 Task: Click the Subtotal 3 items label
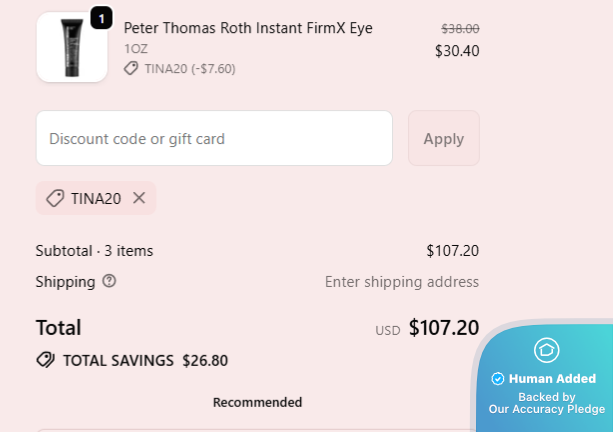coord(94,251)
